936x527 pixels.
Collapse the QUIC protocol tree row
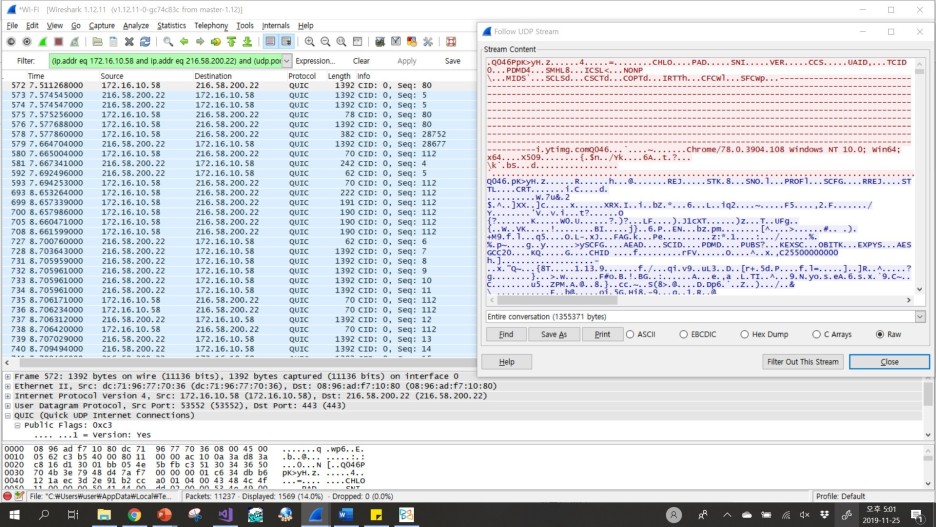click(8, 415)
